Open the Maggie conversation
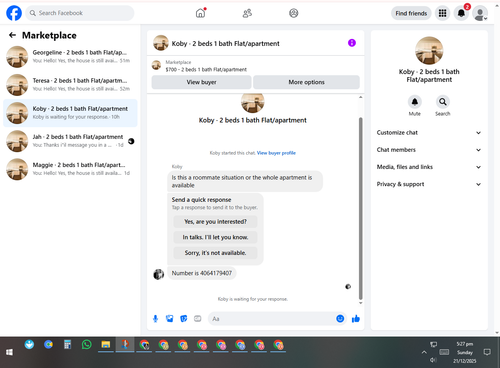This screenshot has width=500, height=368. (70, 169)
